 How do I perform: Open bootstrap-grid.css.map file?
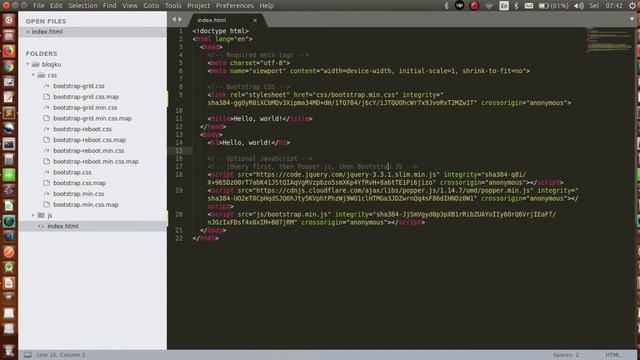coord(86,97)
